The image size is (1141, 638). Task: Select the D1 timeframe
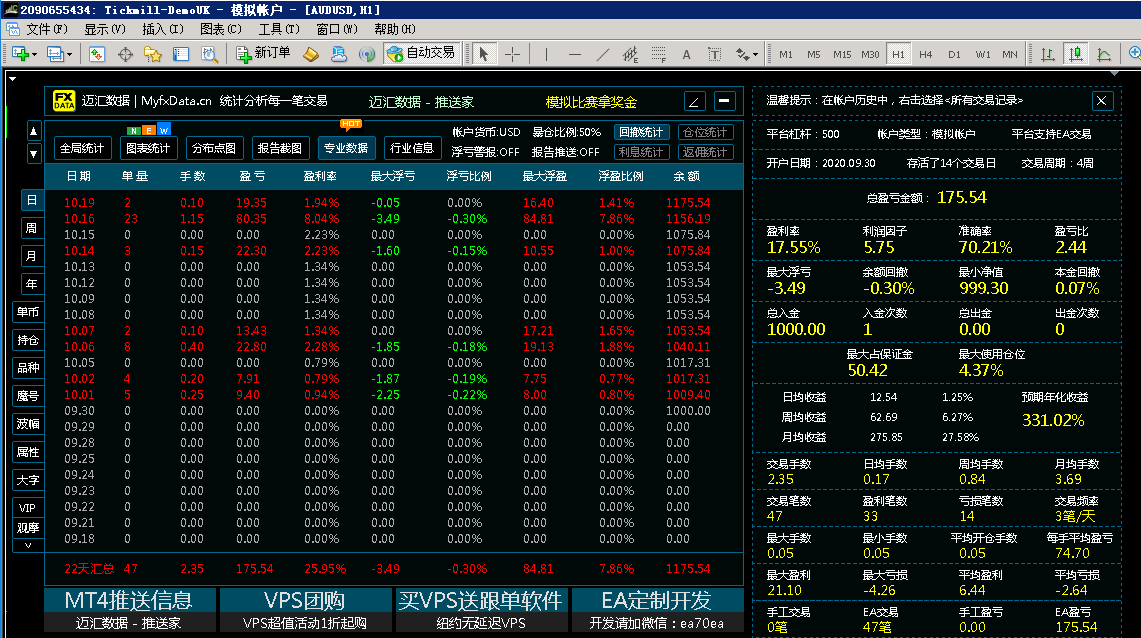(x=954, y=55)
